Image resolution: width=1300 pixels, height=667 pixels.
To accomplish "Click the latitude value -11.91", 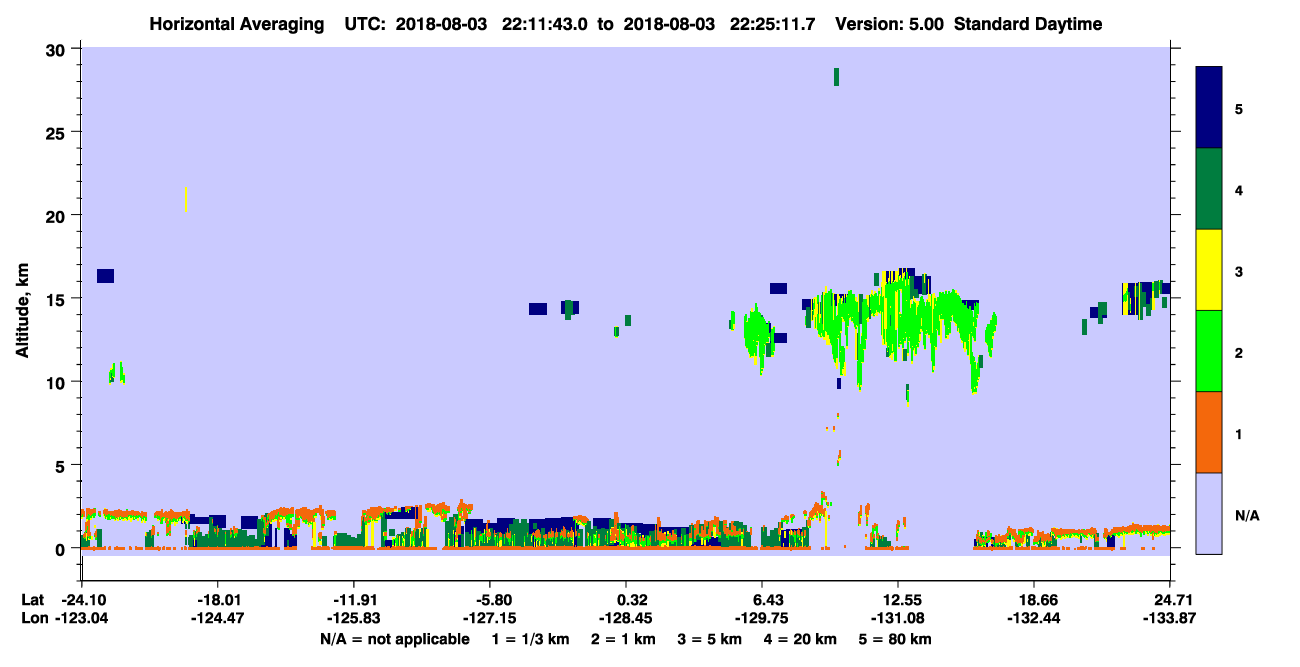I will tap(354, 600).
